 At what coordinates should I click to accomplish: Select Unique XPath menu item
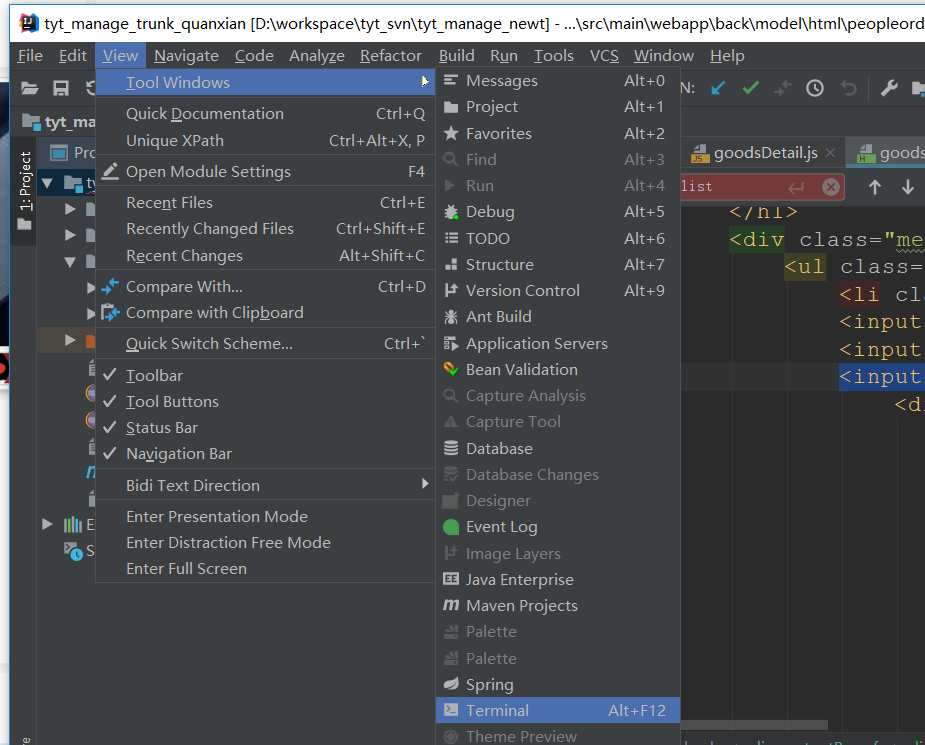tap(265, 140)
